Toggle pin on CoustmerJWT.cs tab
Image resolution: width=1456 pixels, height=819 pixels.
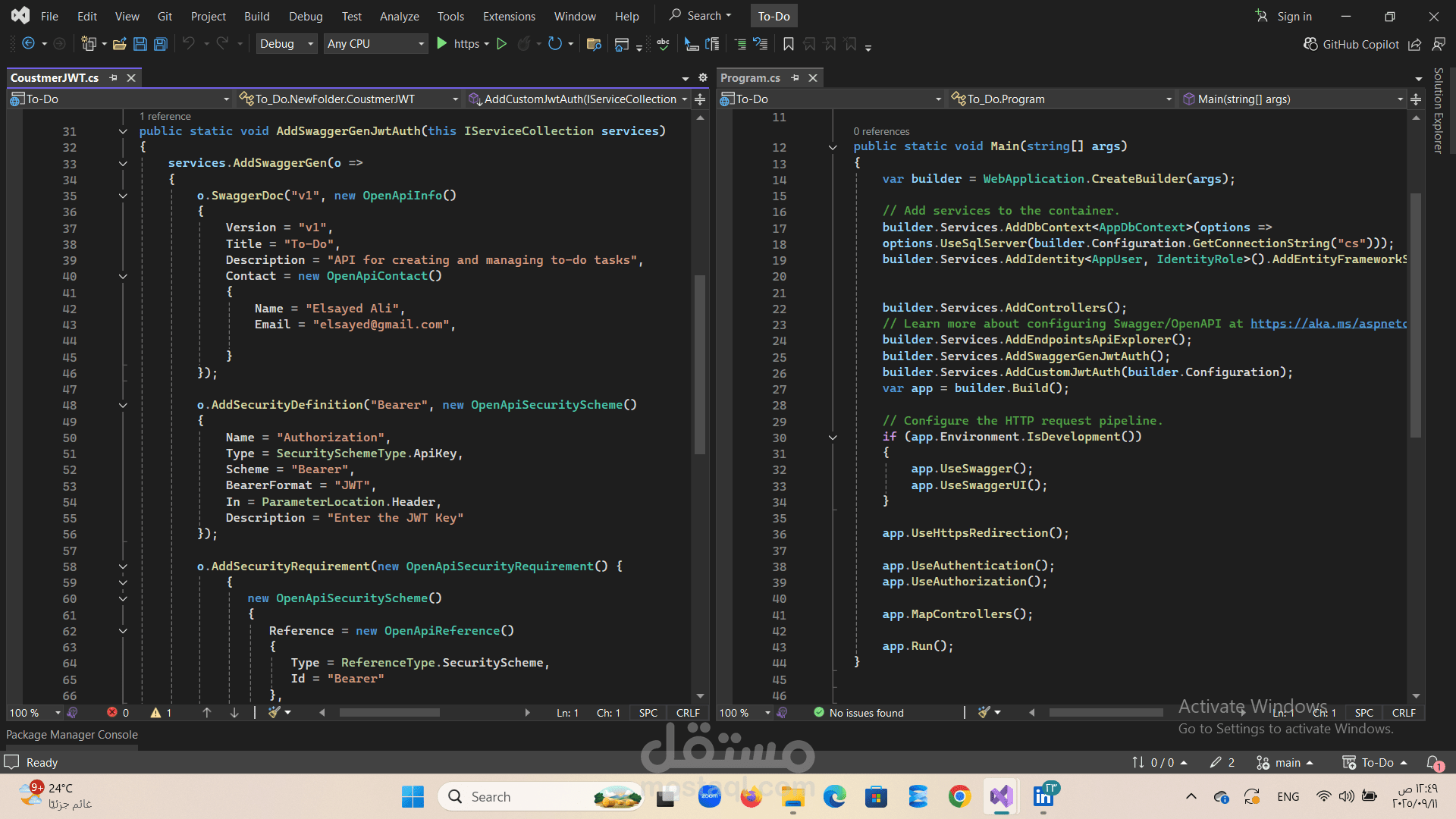[x=113, y=78]
